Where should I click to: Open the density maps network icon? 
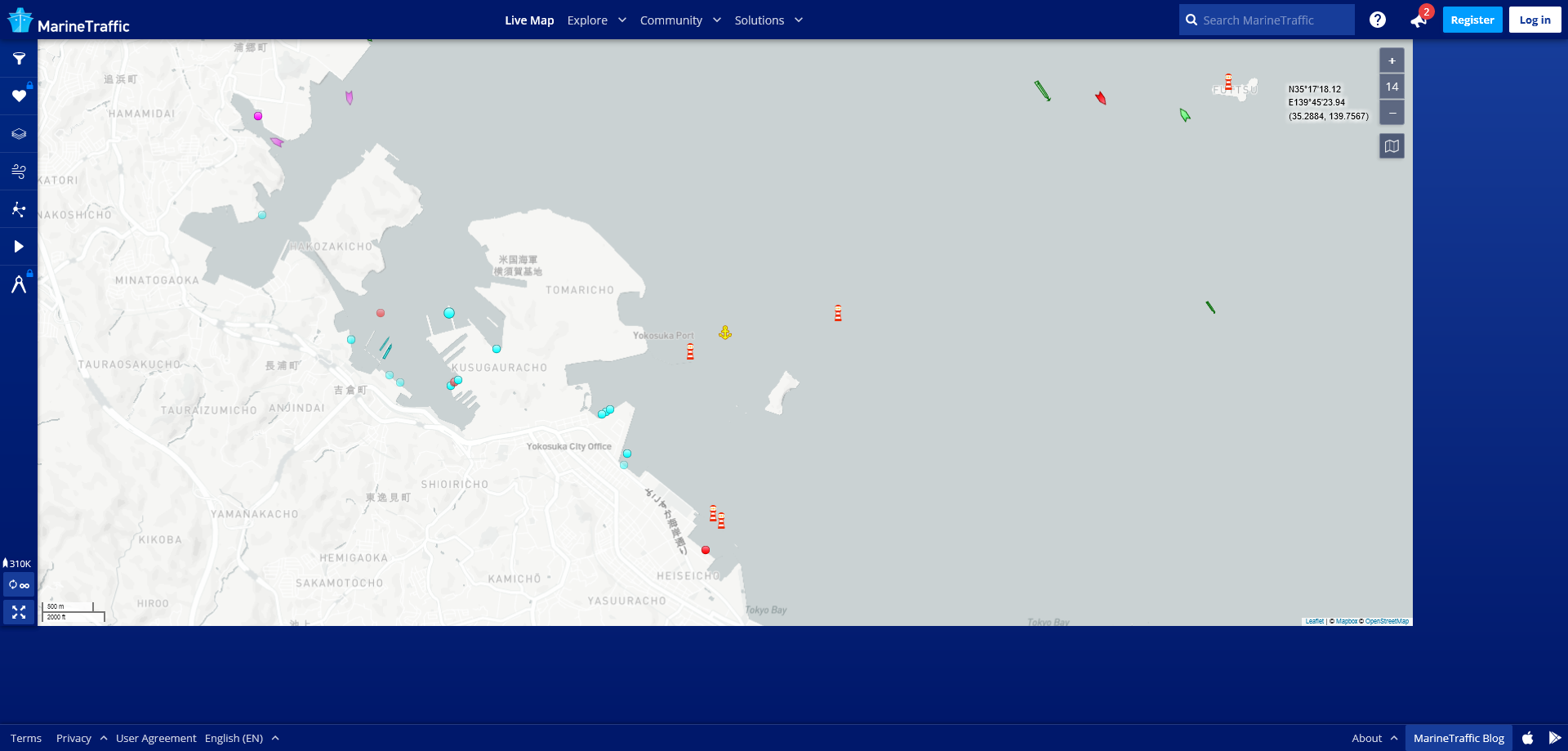pos(19,209)
